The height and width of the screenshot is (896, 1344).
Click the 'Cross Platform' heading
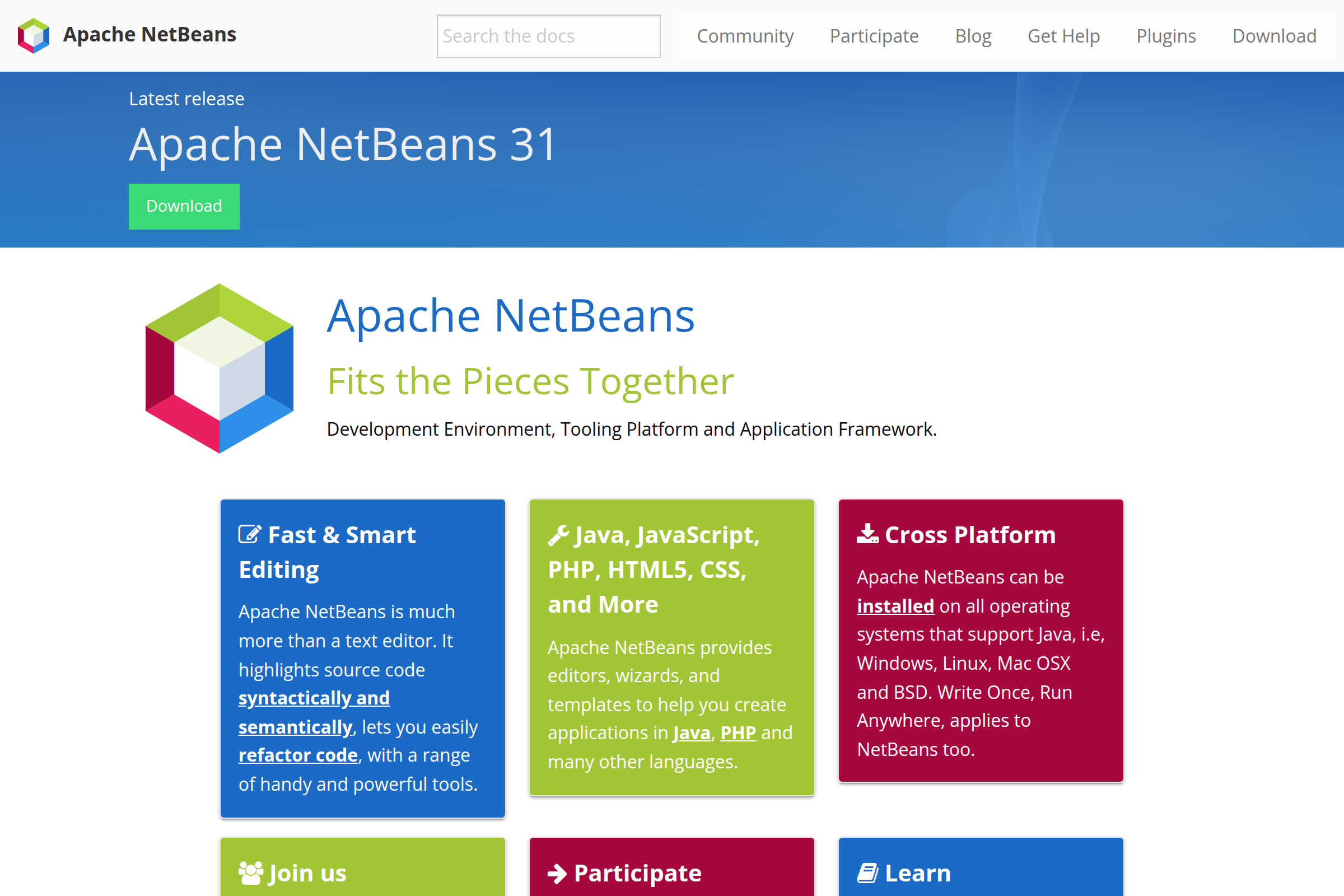click(x=970, y=535)
